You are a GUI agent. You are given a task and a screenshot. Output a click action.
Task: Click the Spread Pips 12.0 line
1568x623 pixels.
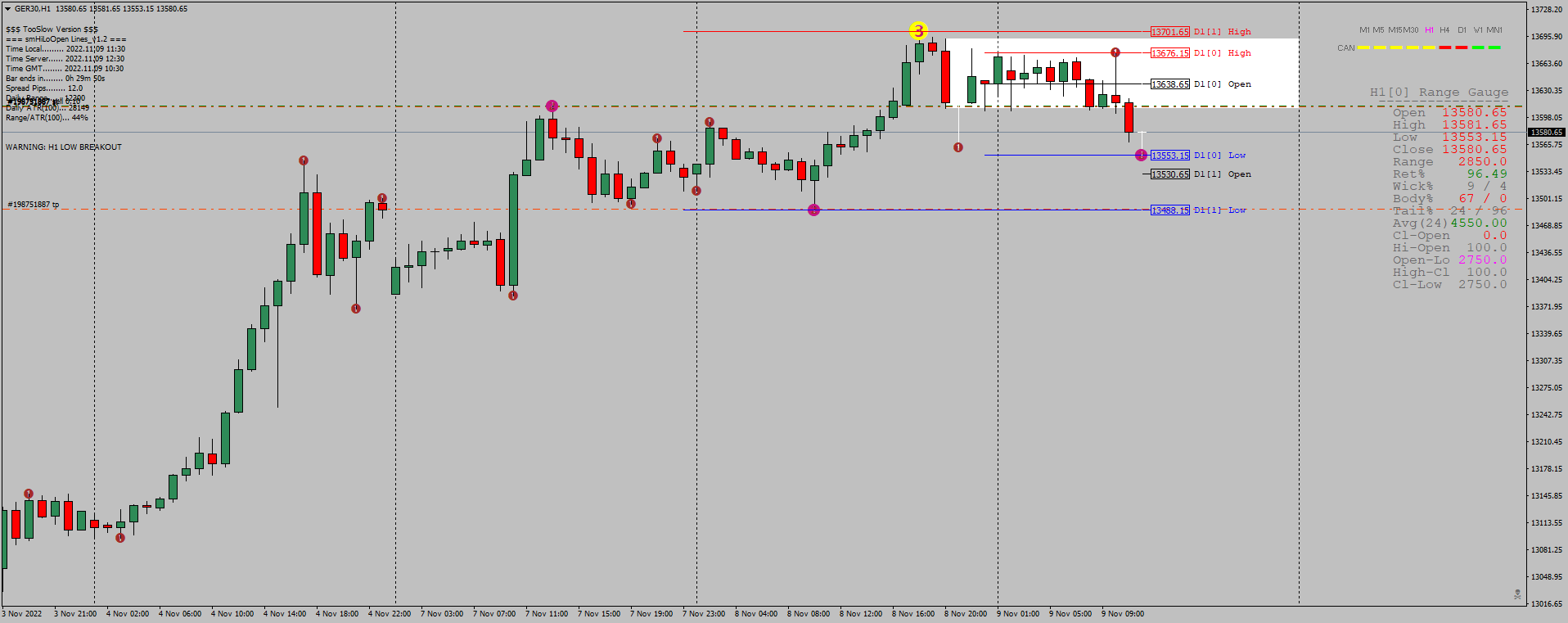[44, 88]
